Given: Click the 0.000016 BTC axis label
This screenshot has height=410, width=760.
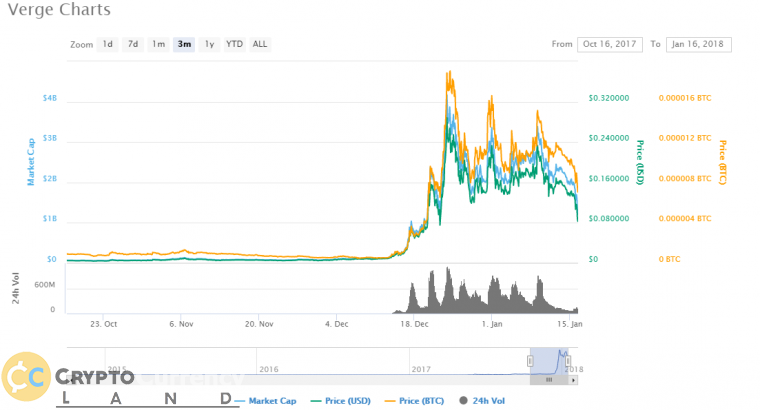Looking at the screenshot, I should click(x=685, y=98).
